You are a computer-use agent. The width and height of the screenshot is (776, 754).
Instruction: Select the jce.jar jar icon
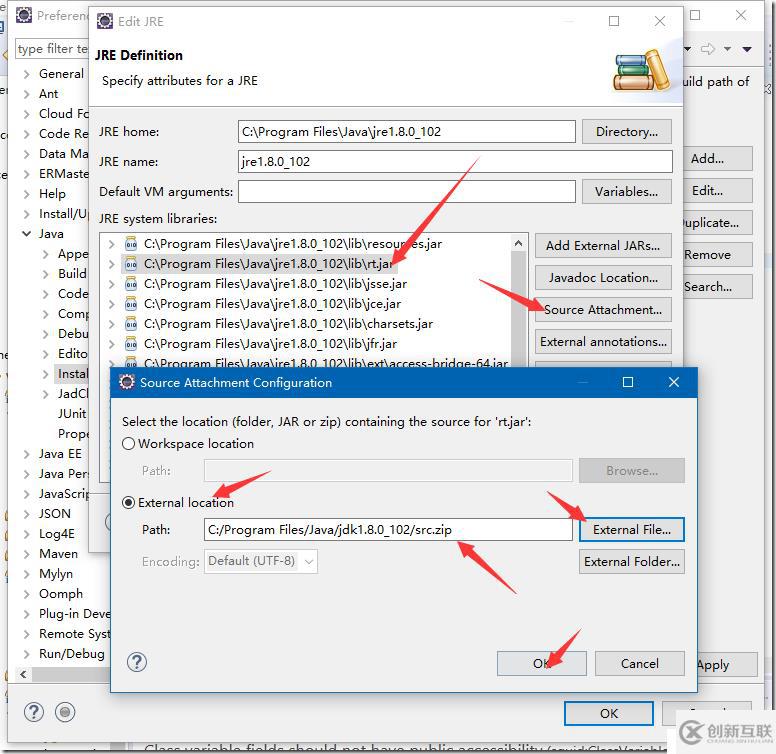(131, 304)
